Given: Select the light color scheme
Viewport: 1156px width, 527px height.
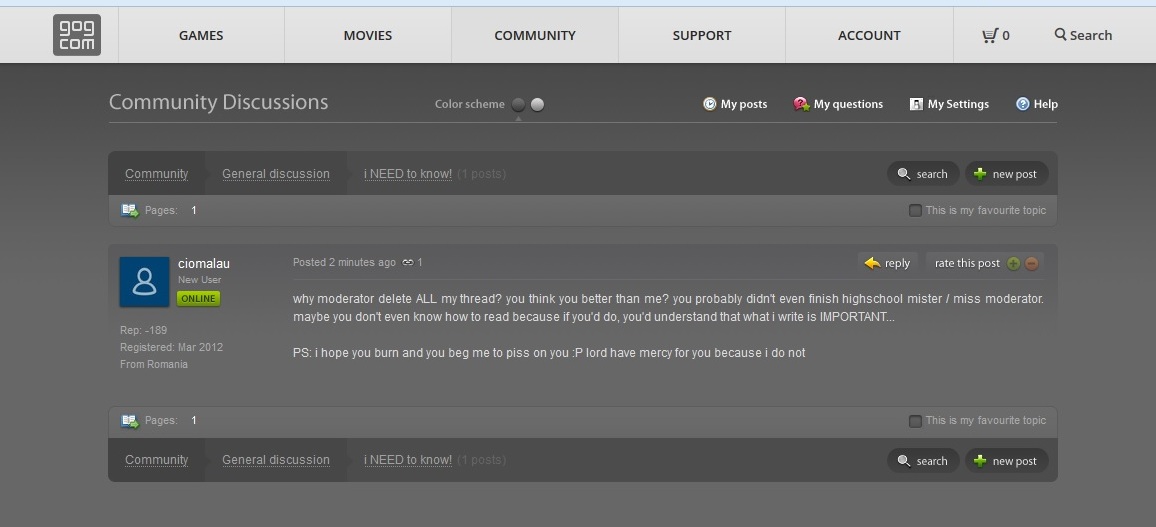Looking at the screenshot, I should [537, 104].
